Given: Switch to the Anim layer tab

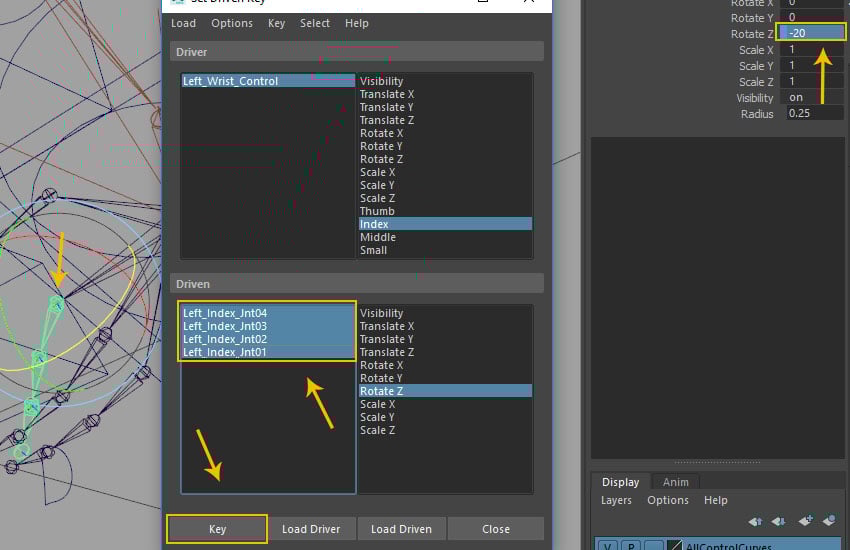Looking at the screenshot, I should [x=675, y=482].
